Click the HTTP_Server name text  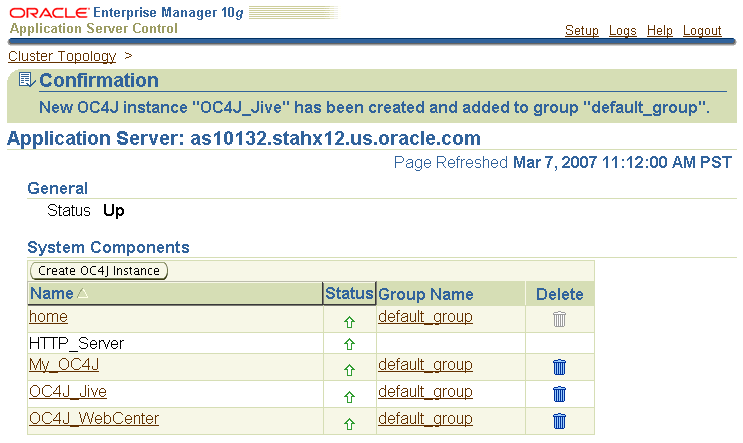tap(76, 343)
